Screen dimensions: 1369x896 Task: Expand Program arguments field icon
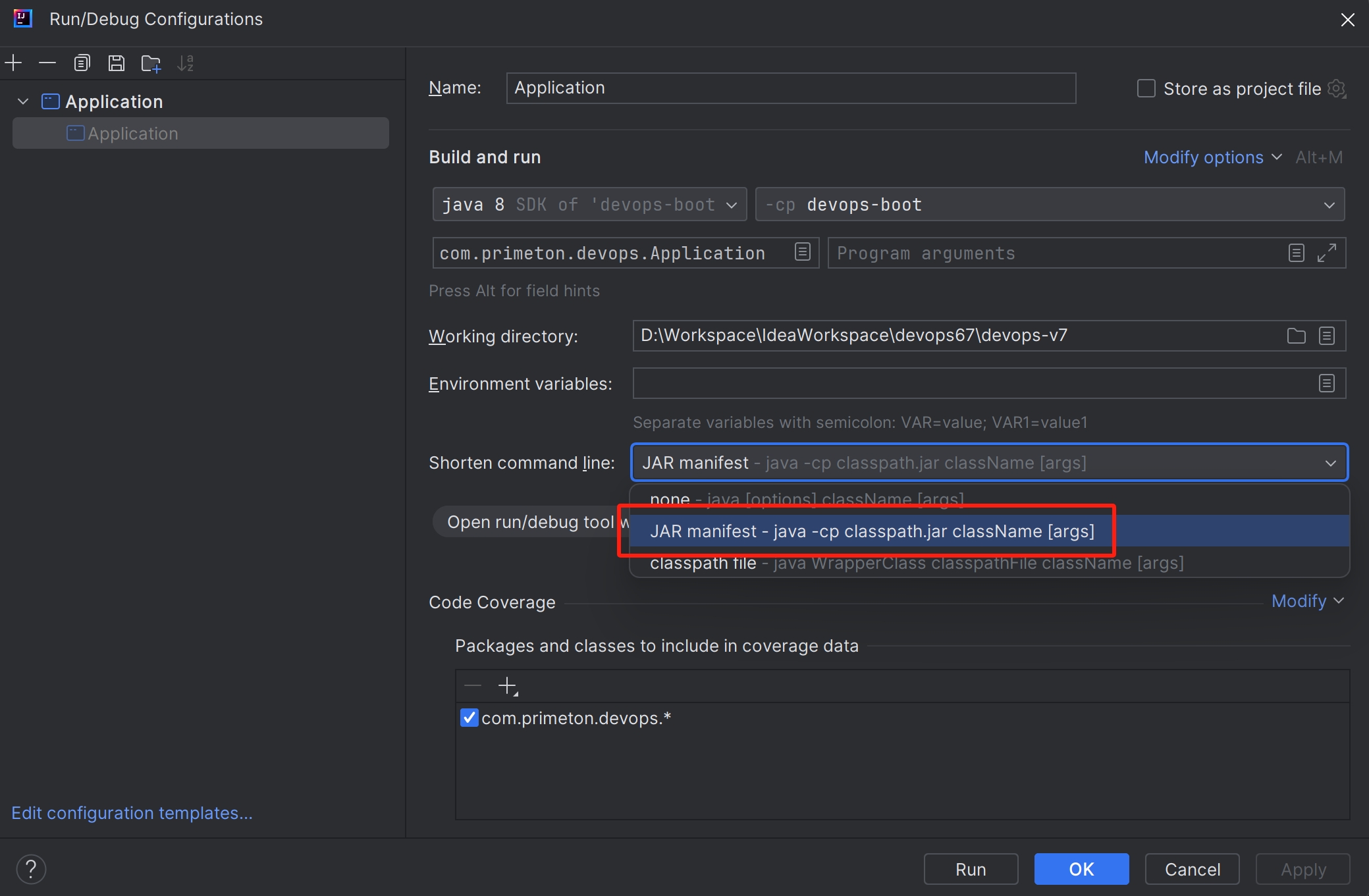tap(1326, 253)
